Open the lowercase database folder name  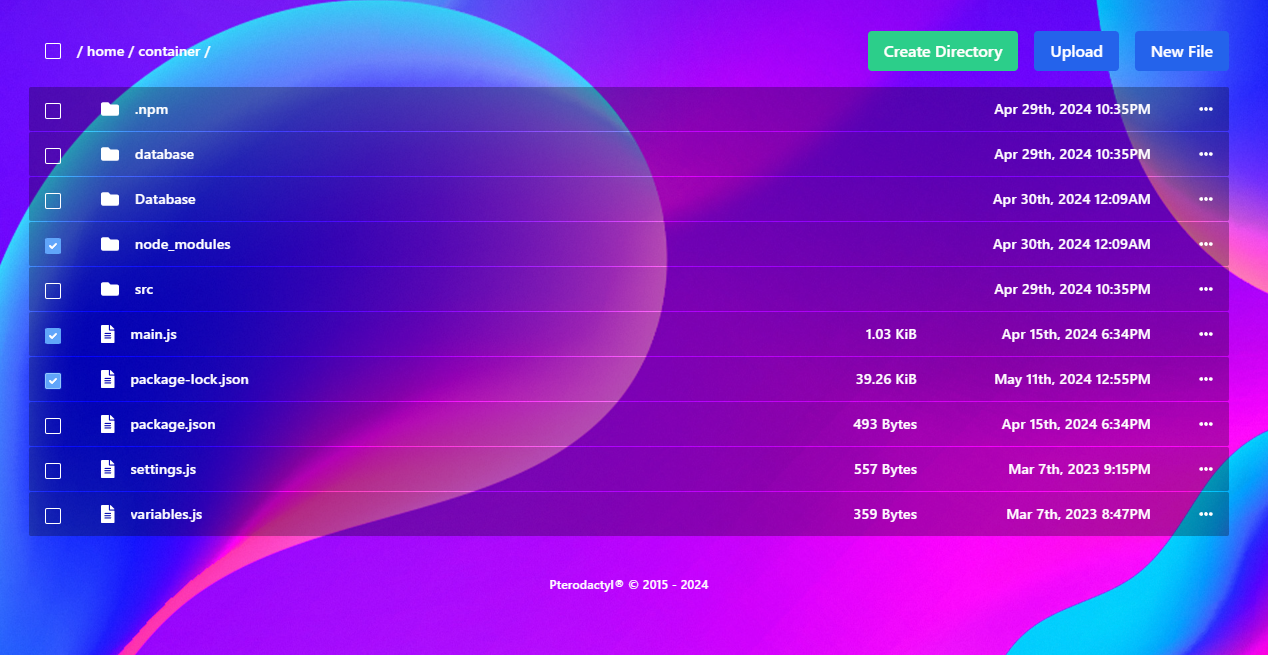pos(164,154)
